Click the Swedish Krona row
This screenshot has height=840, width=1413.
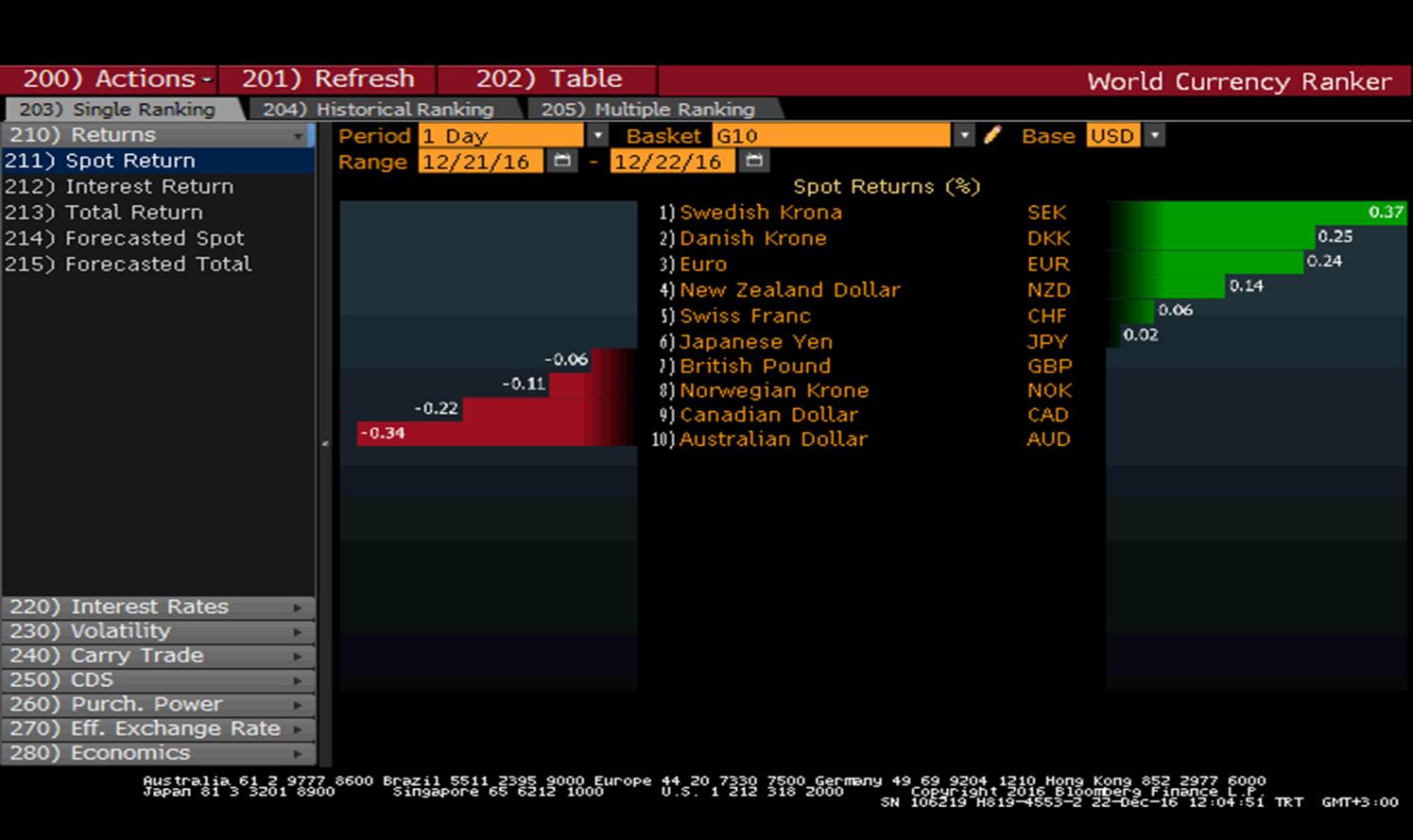[x=865, y=213]
